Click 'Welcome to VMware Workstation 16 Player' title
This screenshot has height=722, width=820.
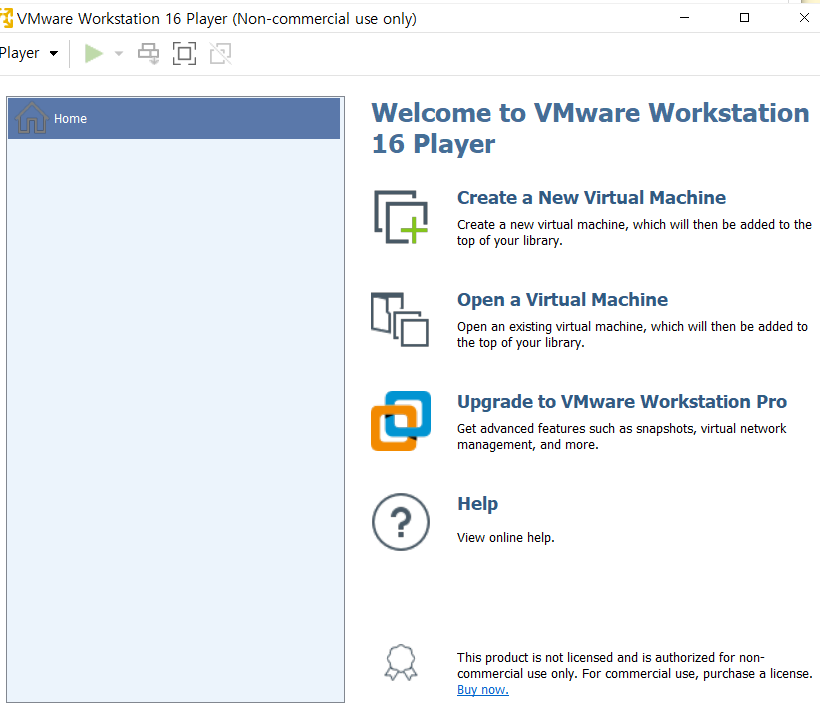[590, 128]
